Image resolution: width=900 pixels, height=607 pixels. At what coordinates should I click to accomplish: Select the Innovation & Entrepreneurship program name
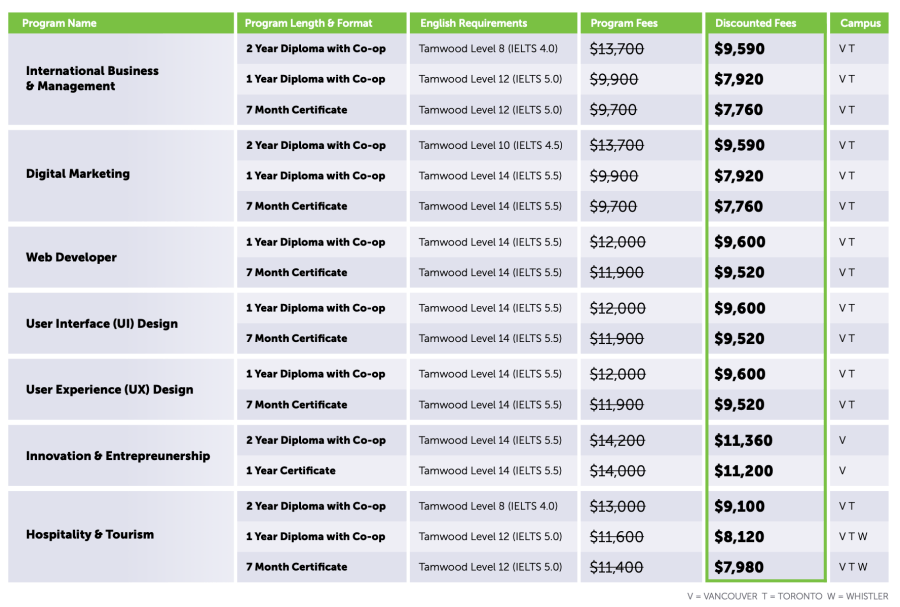pos(118,456)
